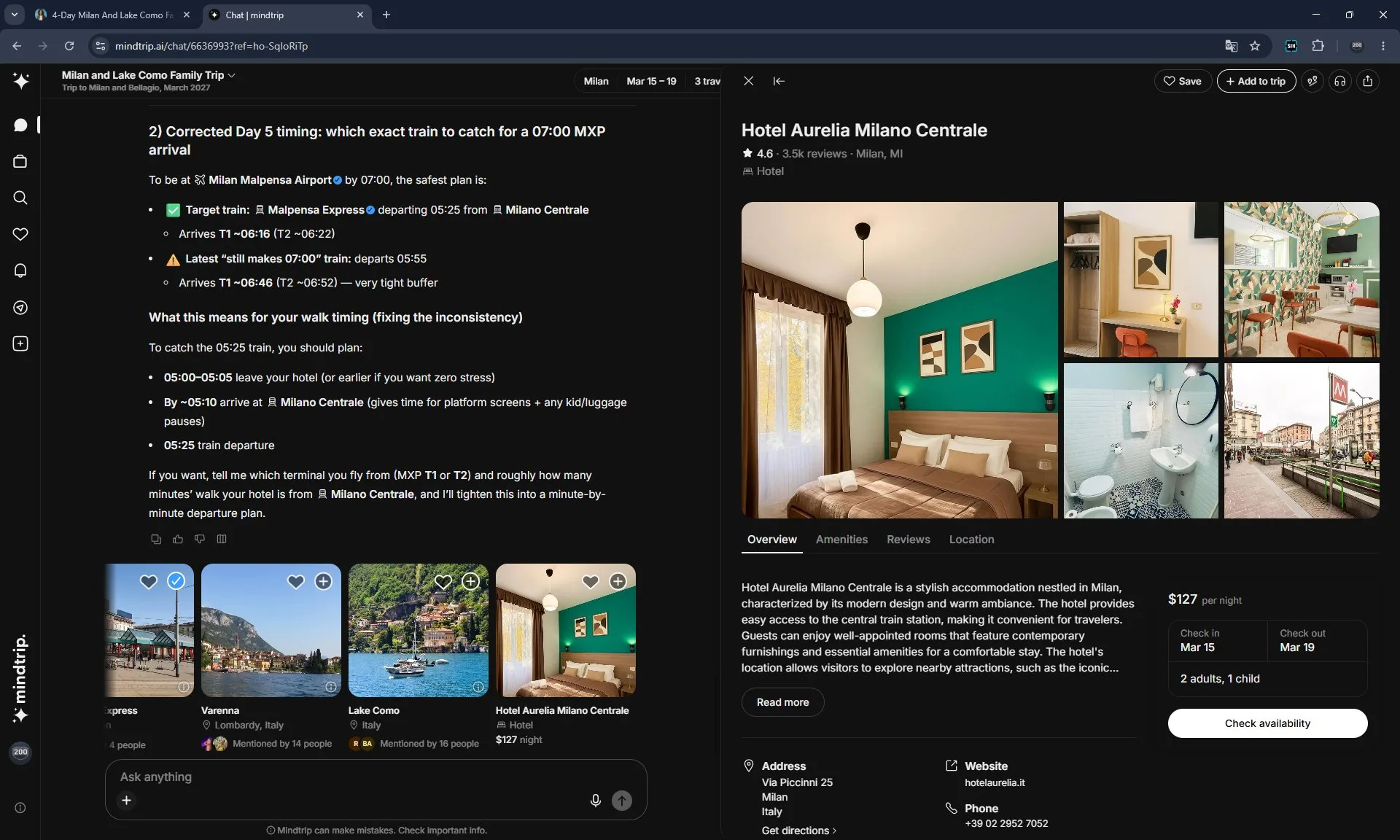Switch to the 4-Day Milan And Lake Como browser tab
The width and height of the screenshot is (1400, 840).
tap(112, 15)
